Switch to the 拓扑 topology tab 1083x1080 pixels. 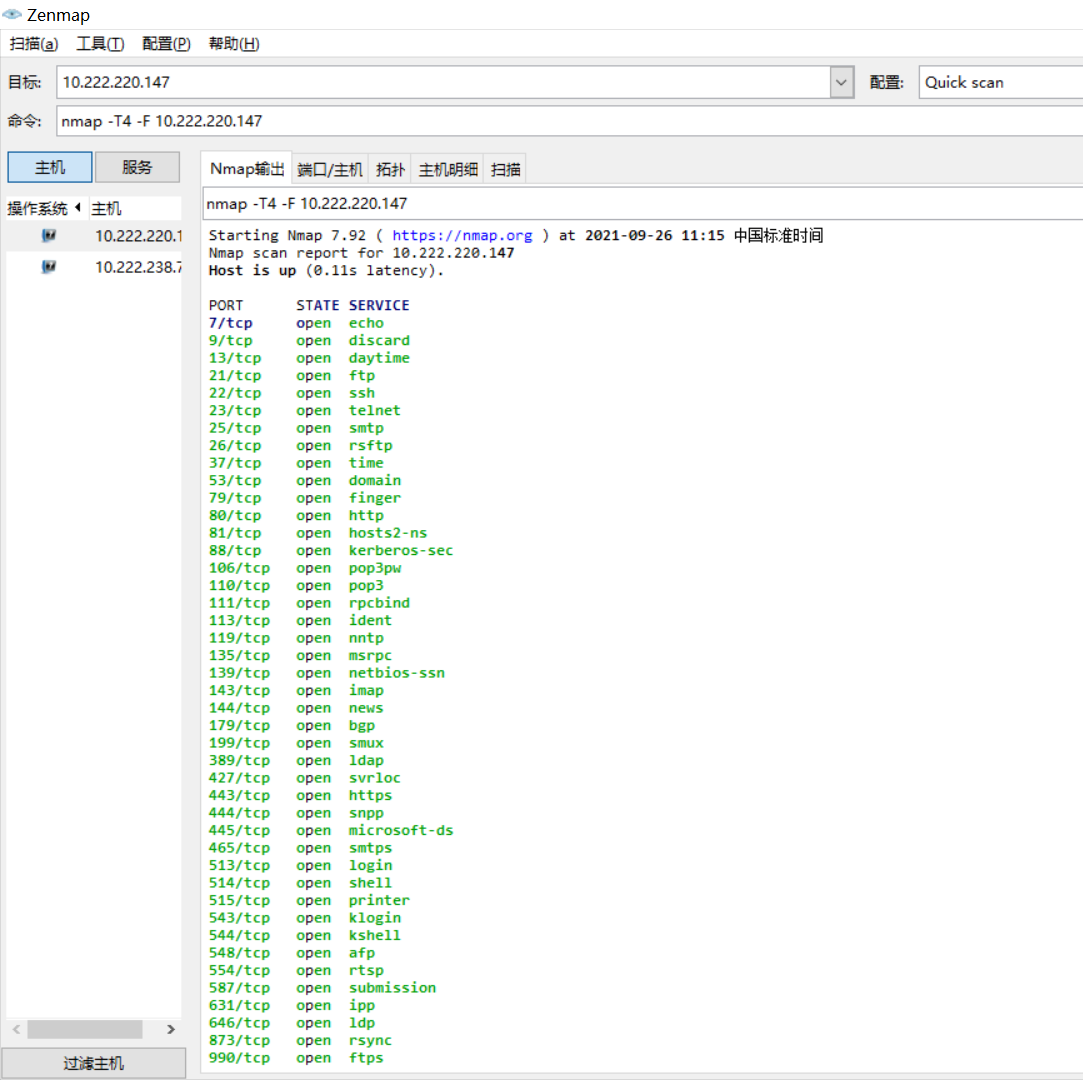click(390, 170)
